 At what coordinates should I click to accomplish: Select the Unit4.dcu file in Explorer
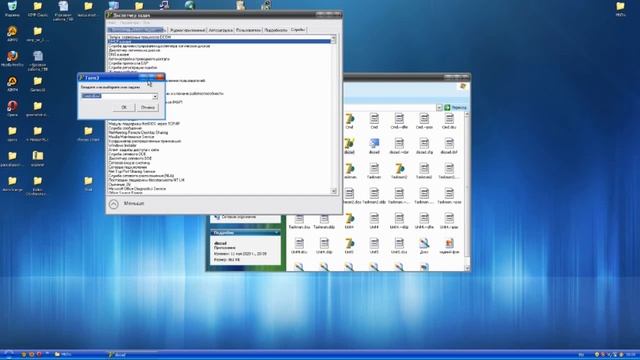click(299, 246)
